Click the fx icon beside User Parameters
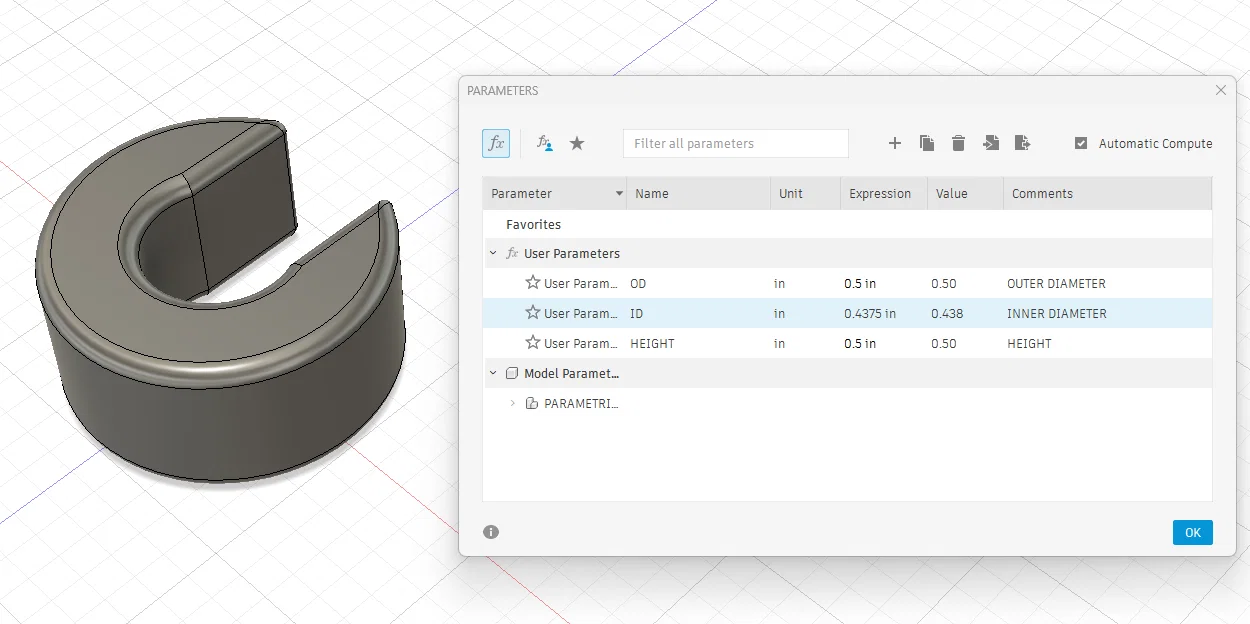 click(512, 254)
